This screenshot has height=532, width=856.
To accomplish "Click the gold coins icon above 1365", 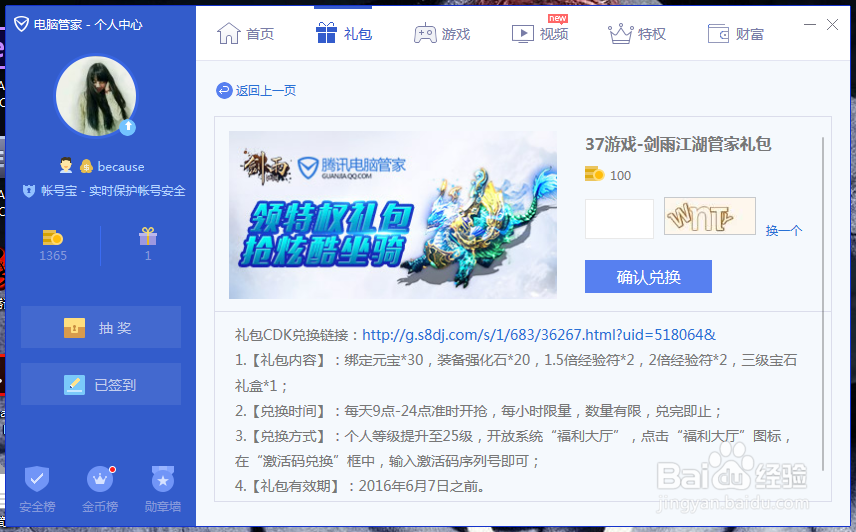I will pos(53,237).
